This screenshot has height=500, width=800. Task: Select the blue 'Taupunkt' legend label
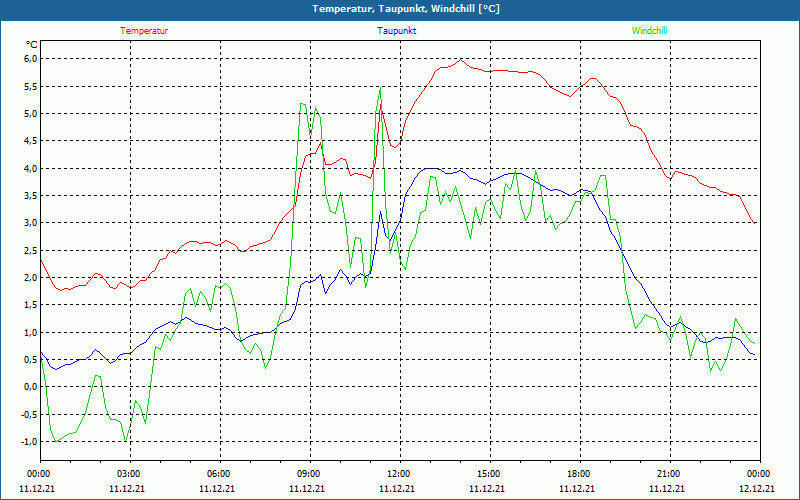(x=396, y=31)
